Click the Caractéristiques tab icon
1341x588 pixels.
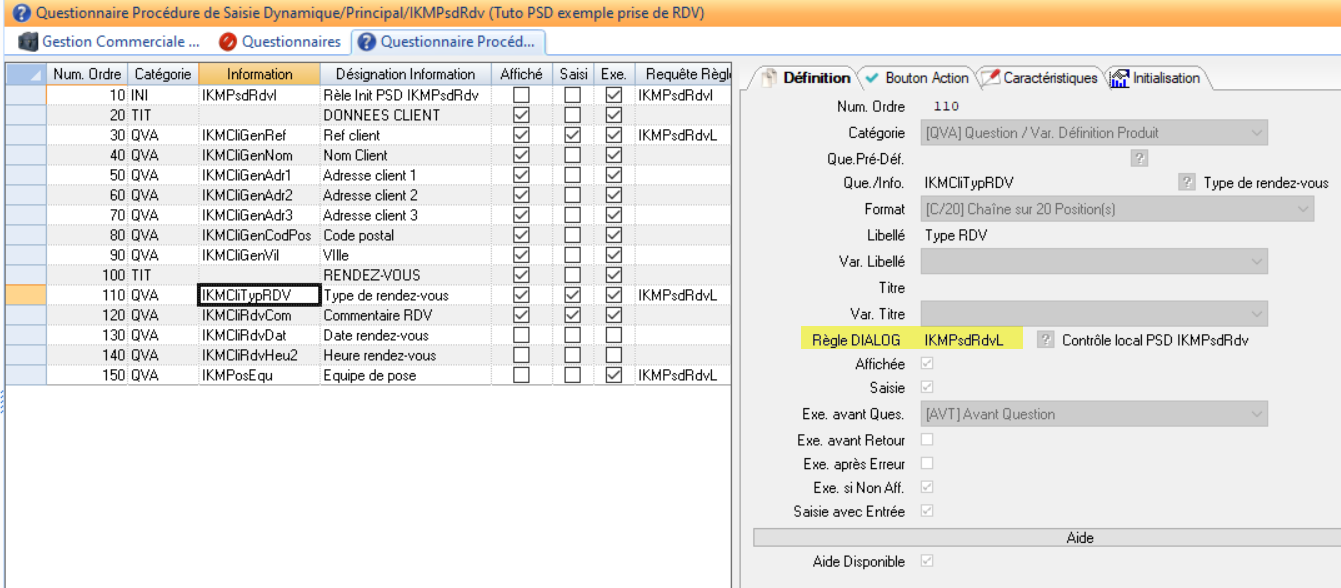point(989,78)
